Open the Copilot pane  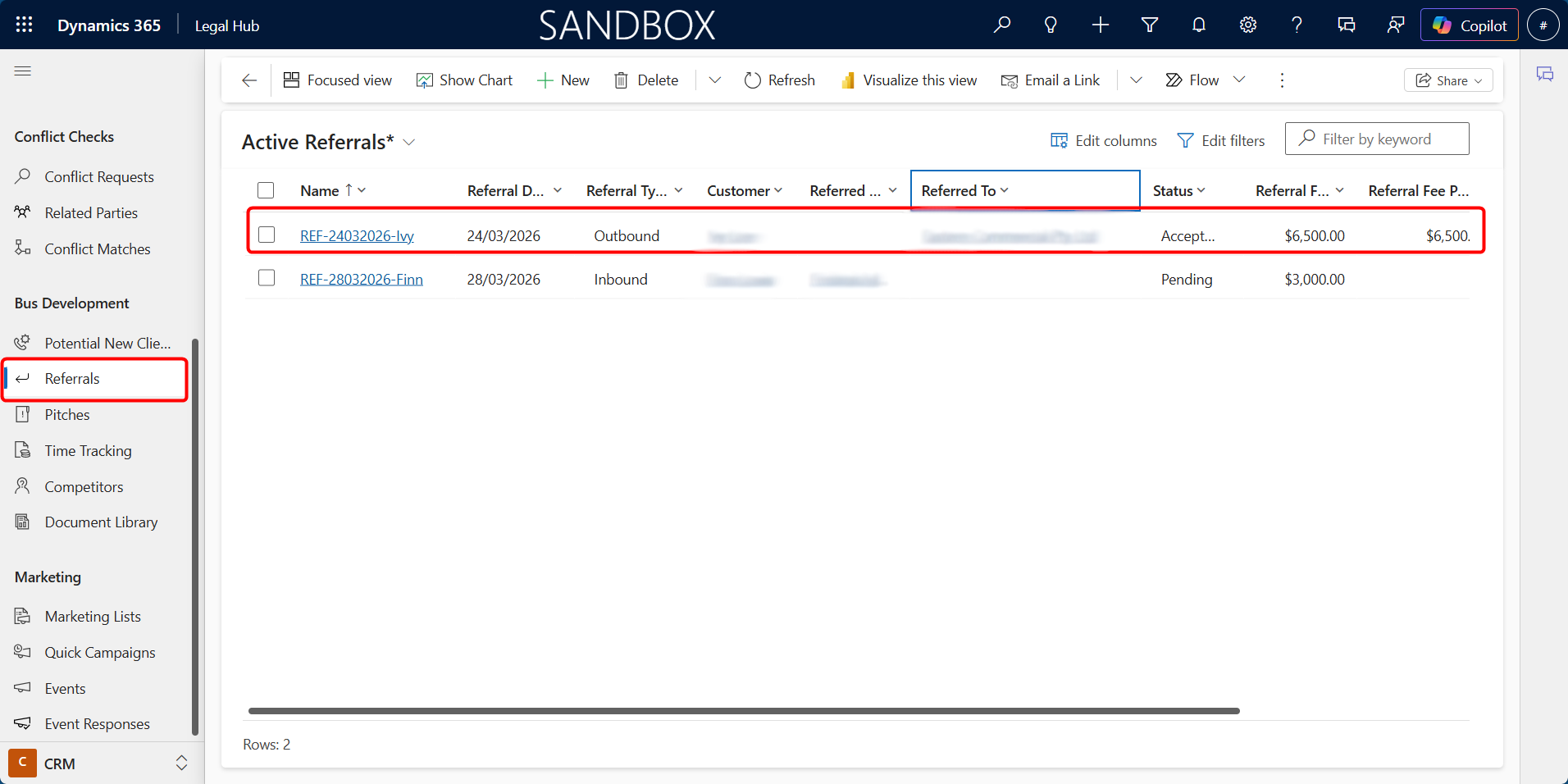pos(1470,25)
